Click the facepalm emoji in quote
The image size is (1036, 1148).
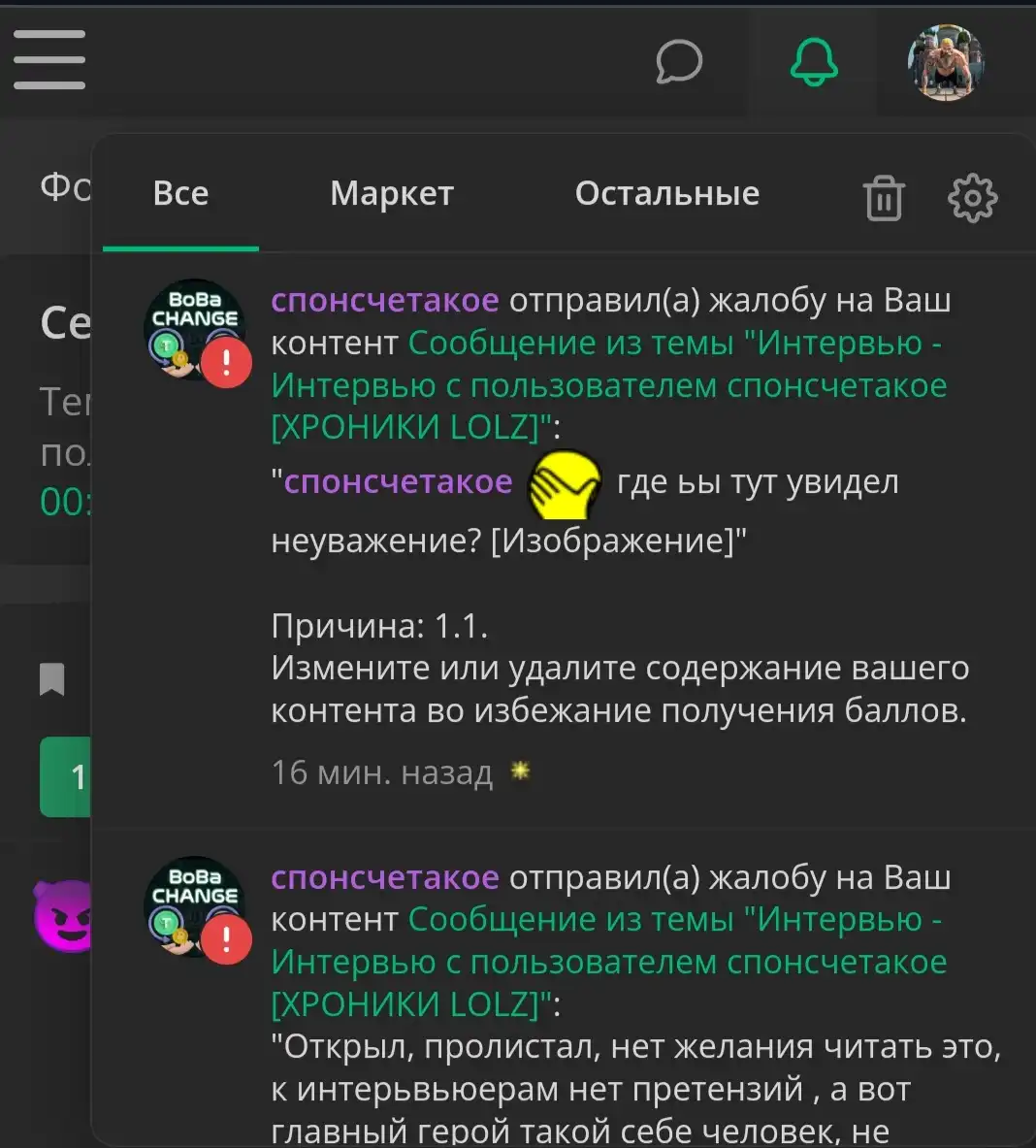pos(565,484)
